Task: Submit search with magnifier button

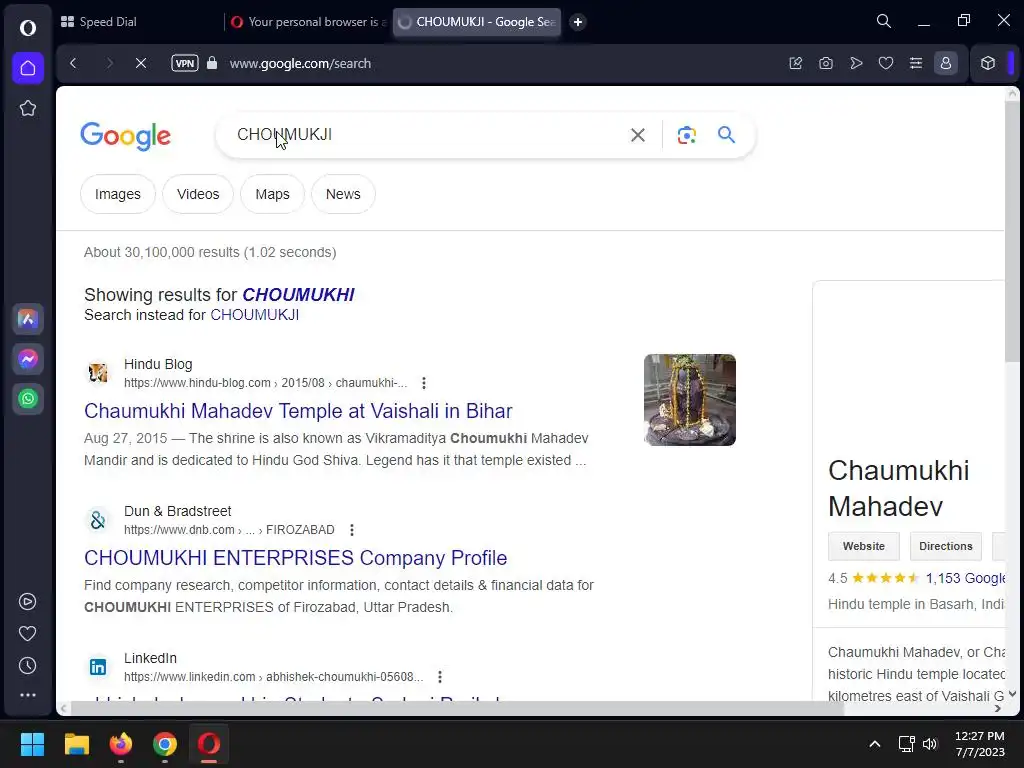Action: (726, 135)
